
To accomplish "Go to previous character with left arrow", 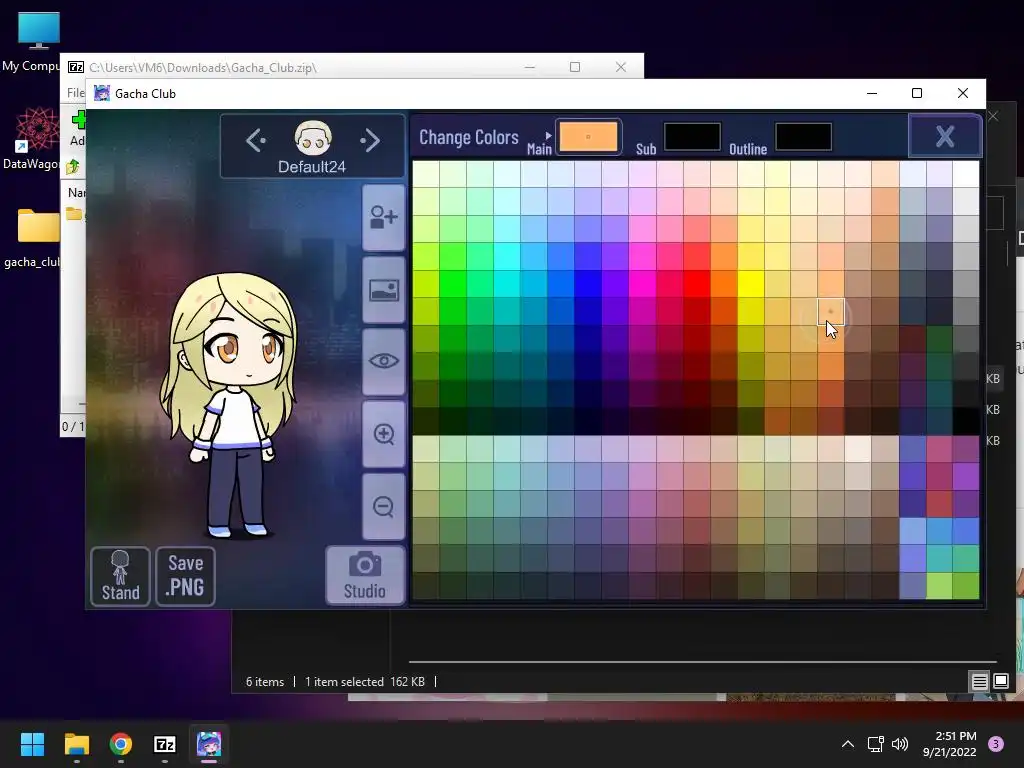I will point(255,140).
